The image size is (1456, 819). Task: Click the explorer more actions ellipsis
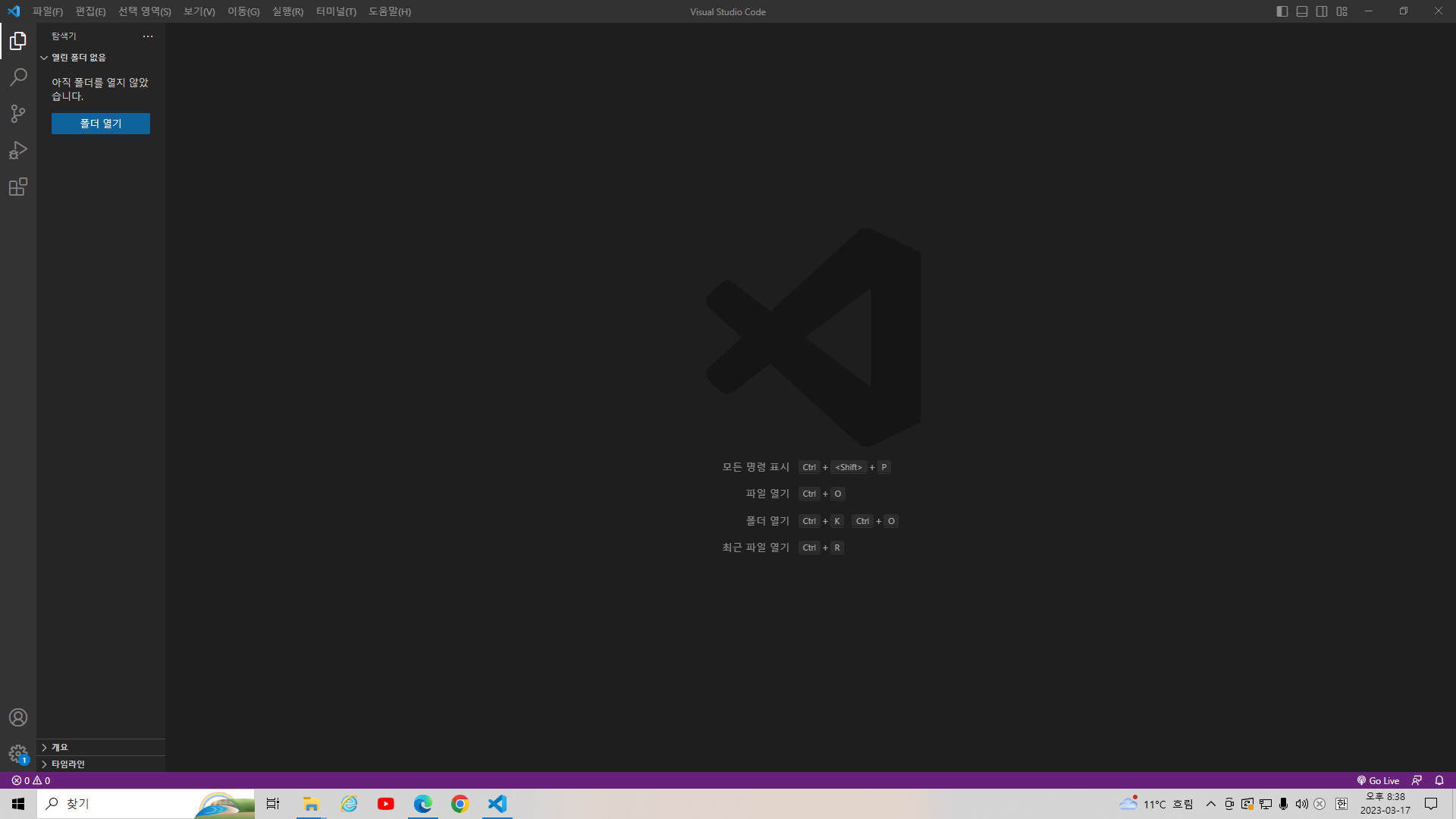tap(148, 36)
